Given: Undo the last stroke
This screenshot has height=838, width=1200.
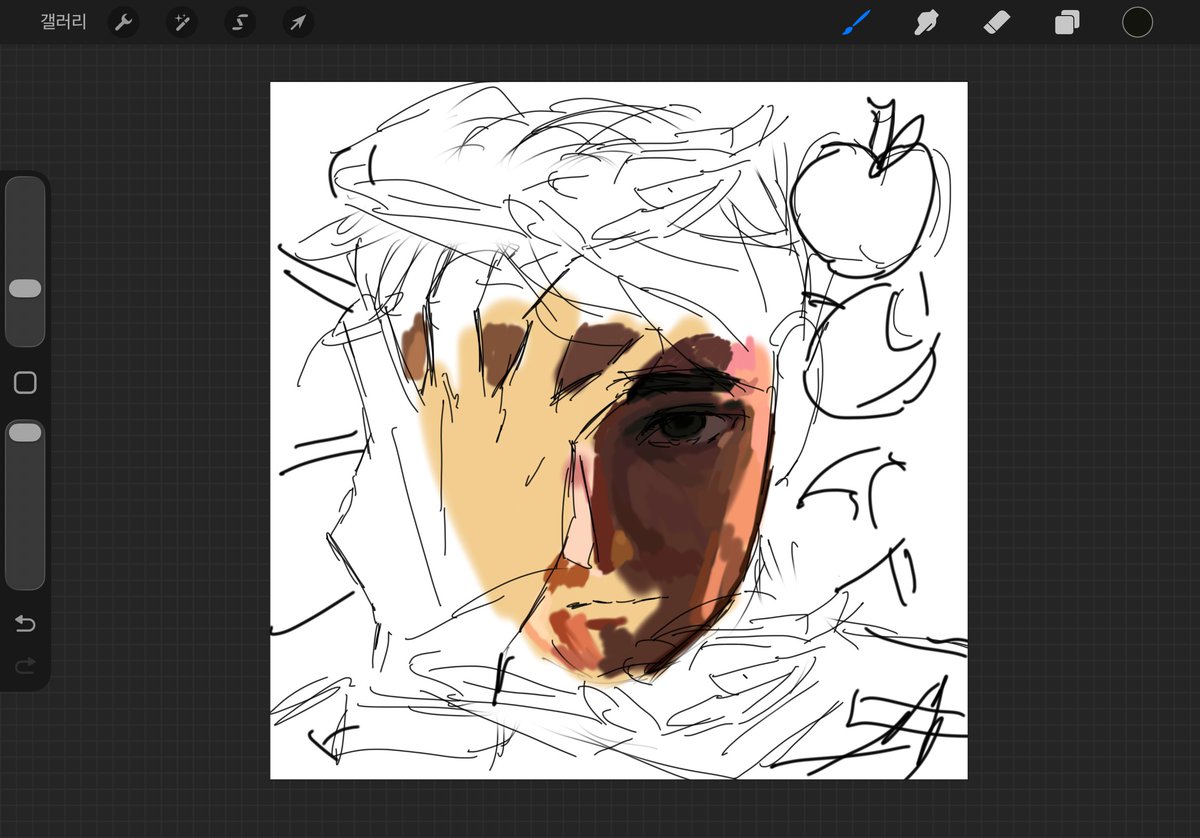Looking at the screenshot, I should point(25,625).
